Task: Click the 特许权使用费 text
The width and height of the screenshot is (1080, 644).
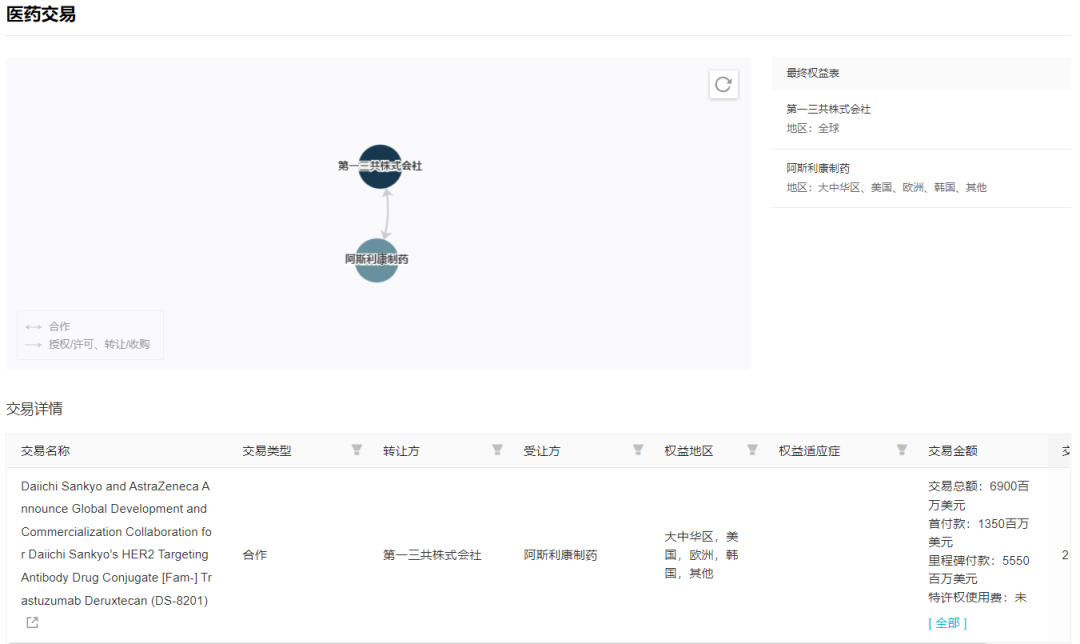Action: click(977, 597)
